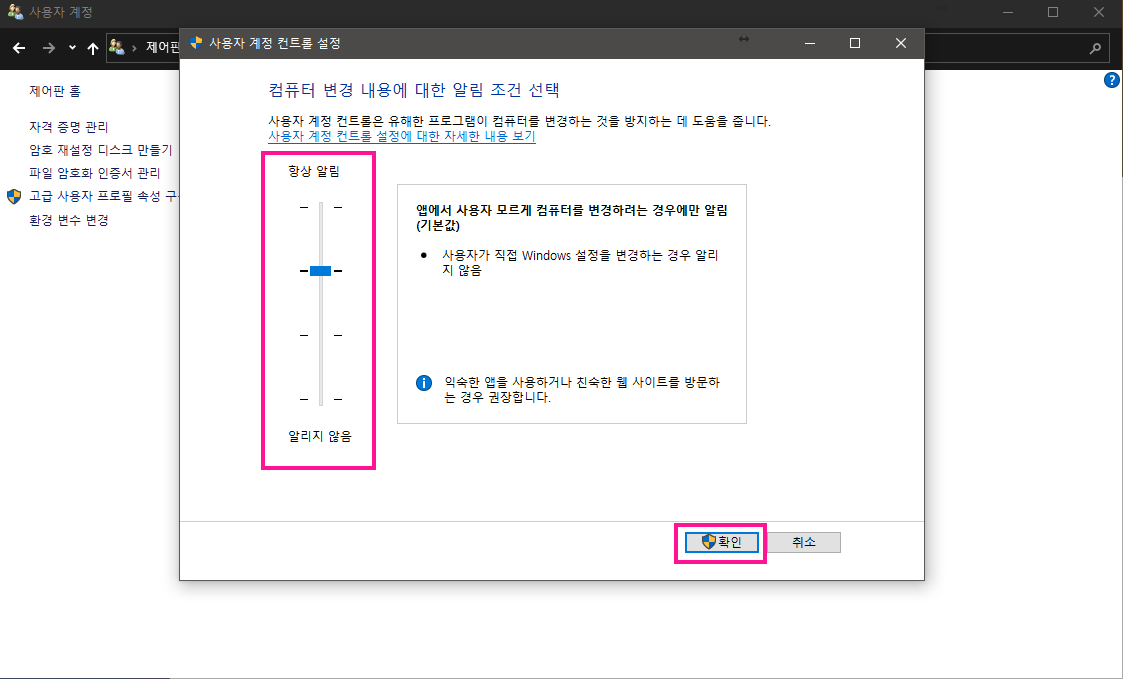Open the recent locations dropdown arrow
1123x679 pixels.
click(x=72, y=48)
